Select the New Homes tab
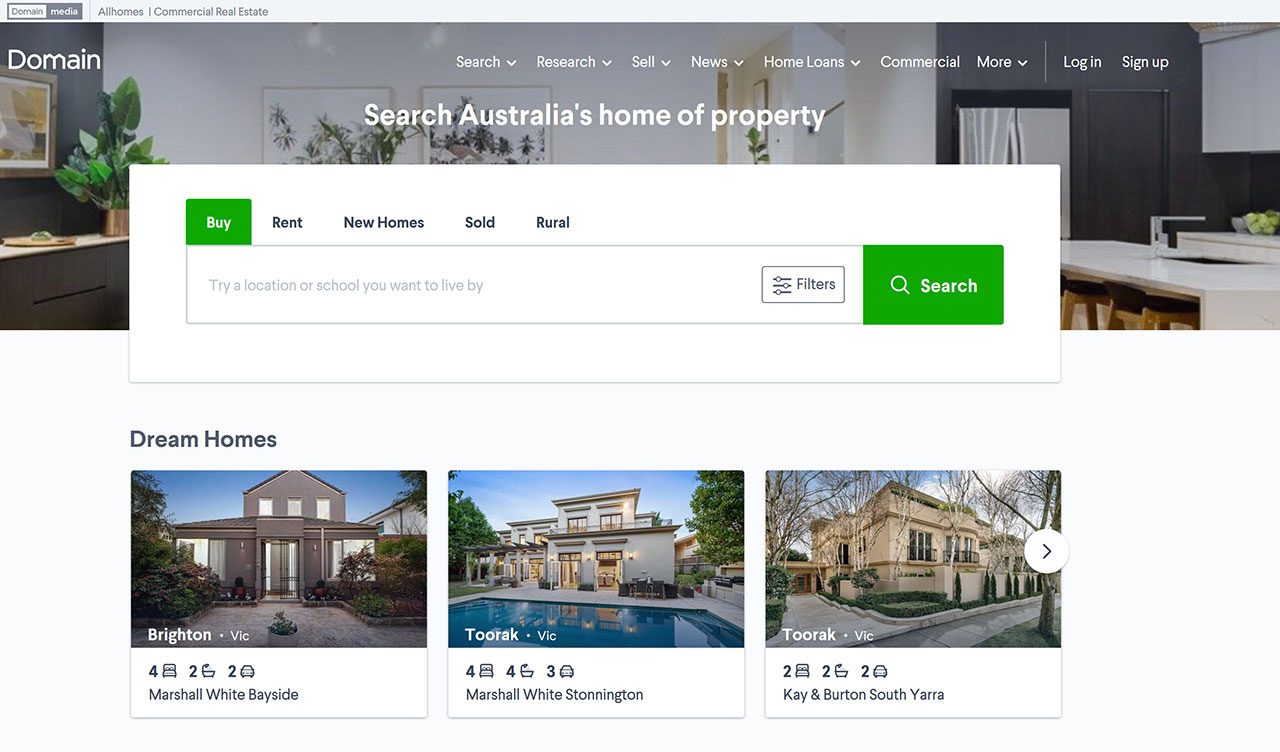 (x=384, y=222)
